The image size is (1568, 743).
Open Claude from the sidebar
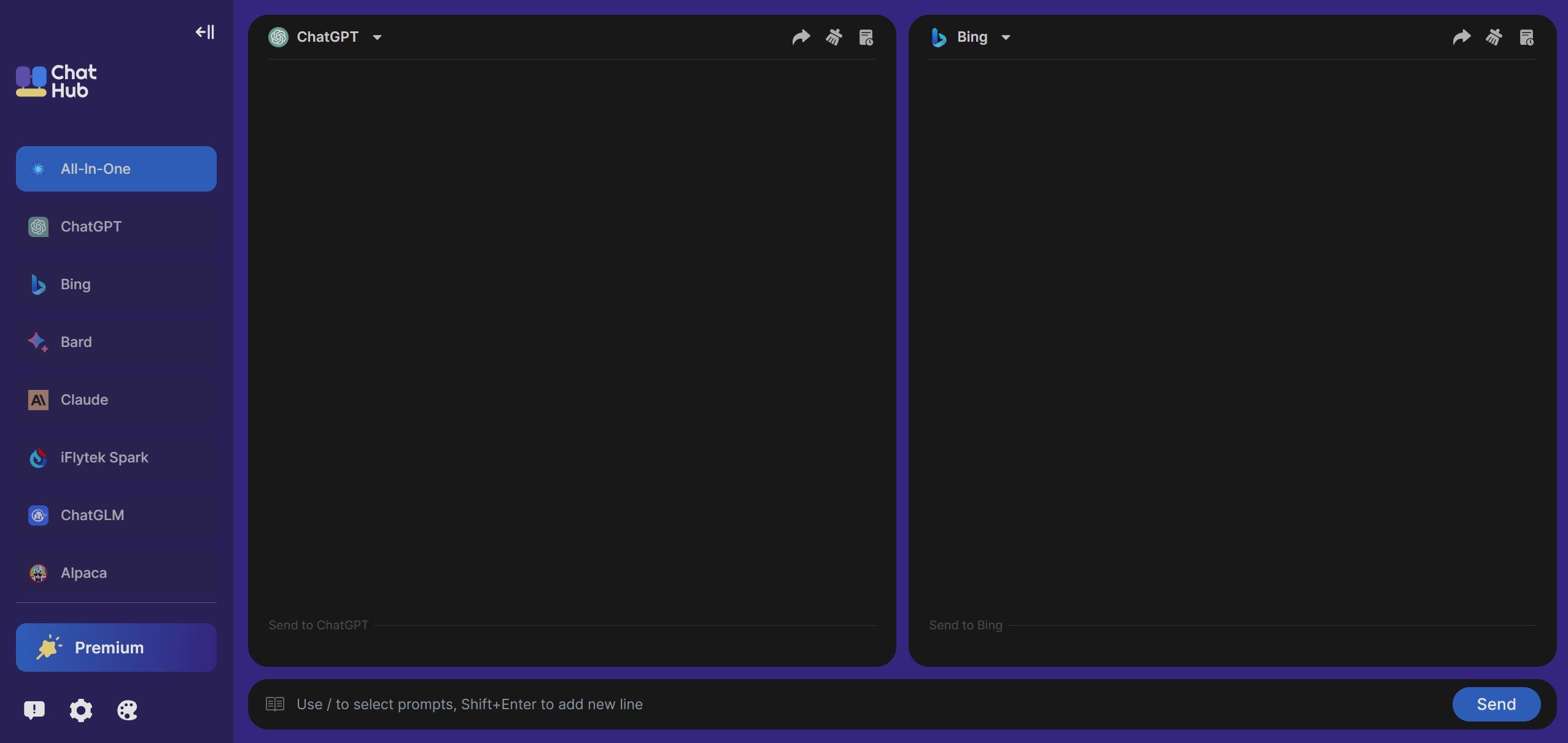pyautogui.click(x=116, y=400)
